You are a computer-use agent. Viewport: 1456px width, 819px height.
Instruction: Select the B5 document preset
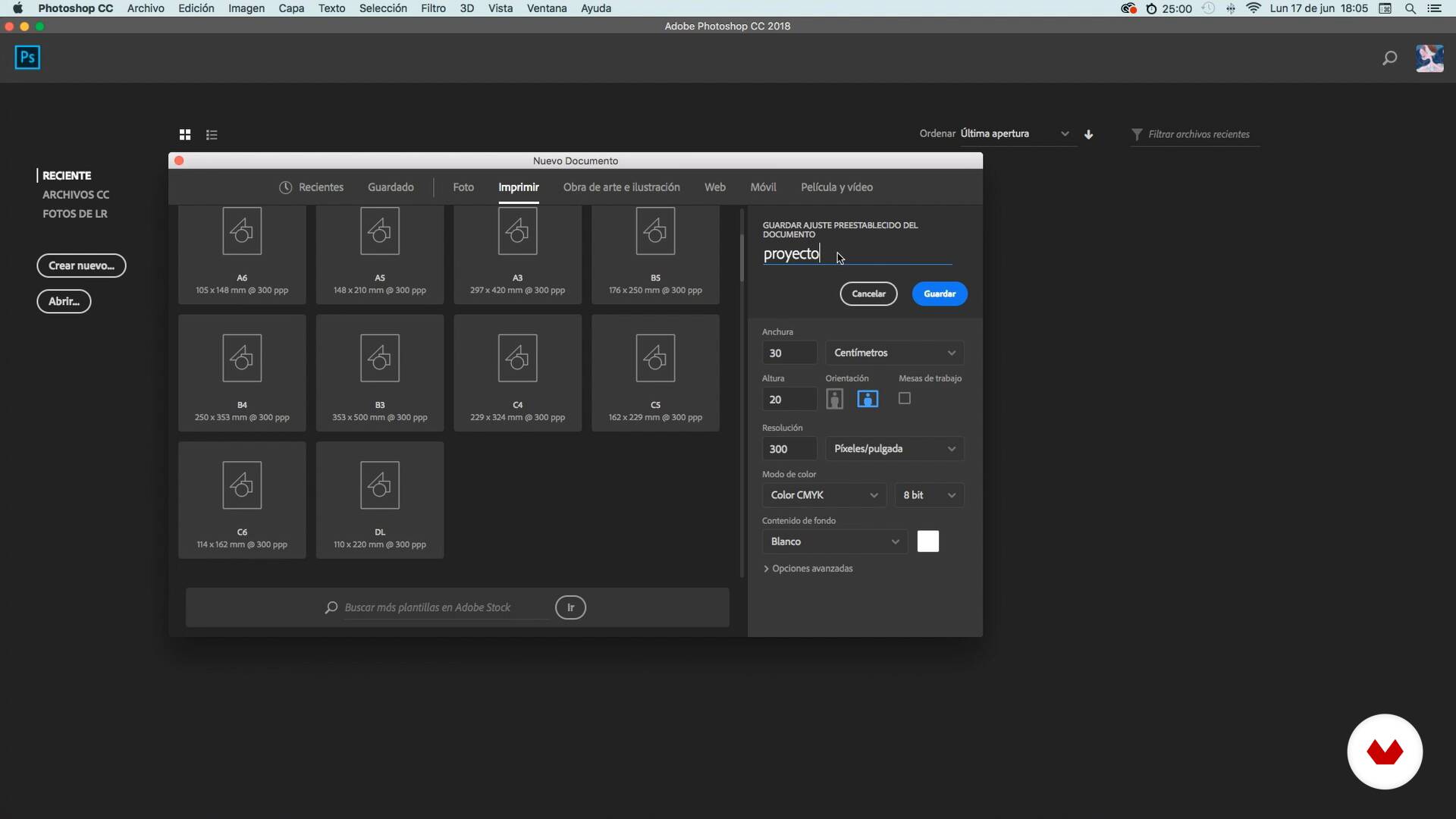(655, 253)
